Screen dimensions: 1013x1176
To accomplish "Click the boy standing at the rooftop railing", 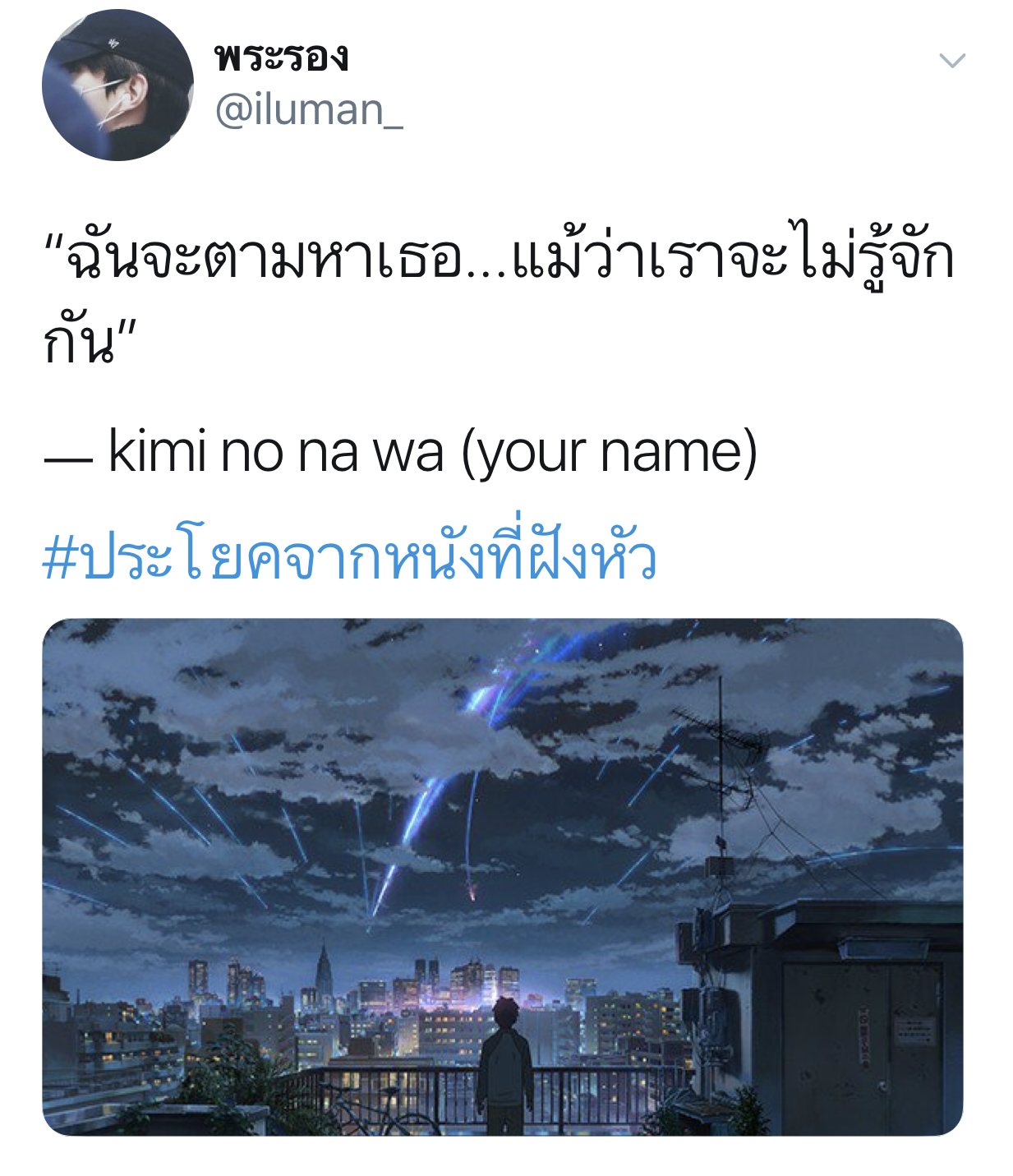I will 505,1064.
